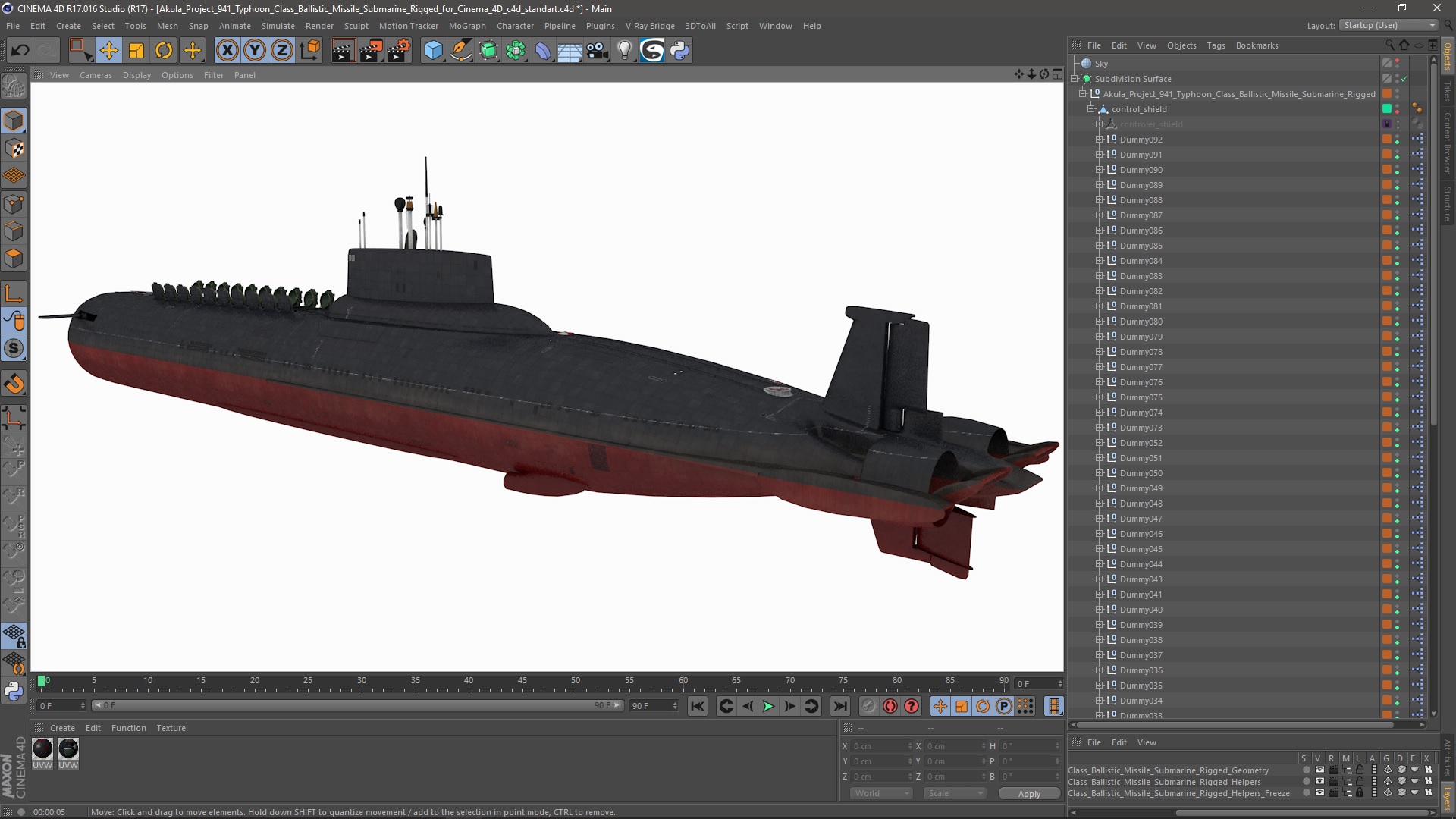Select the Sky object

[1101, 64]
